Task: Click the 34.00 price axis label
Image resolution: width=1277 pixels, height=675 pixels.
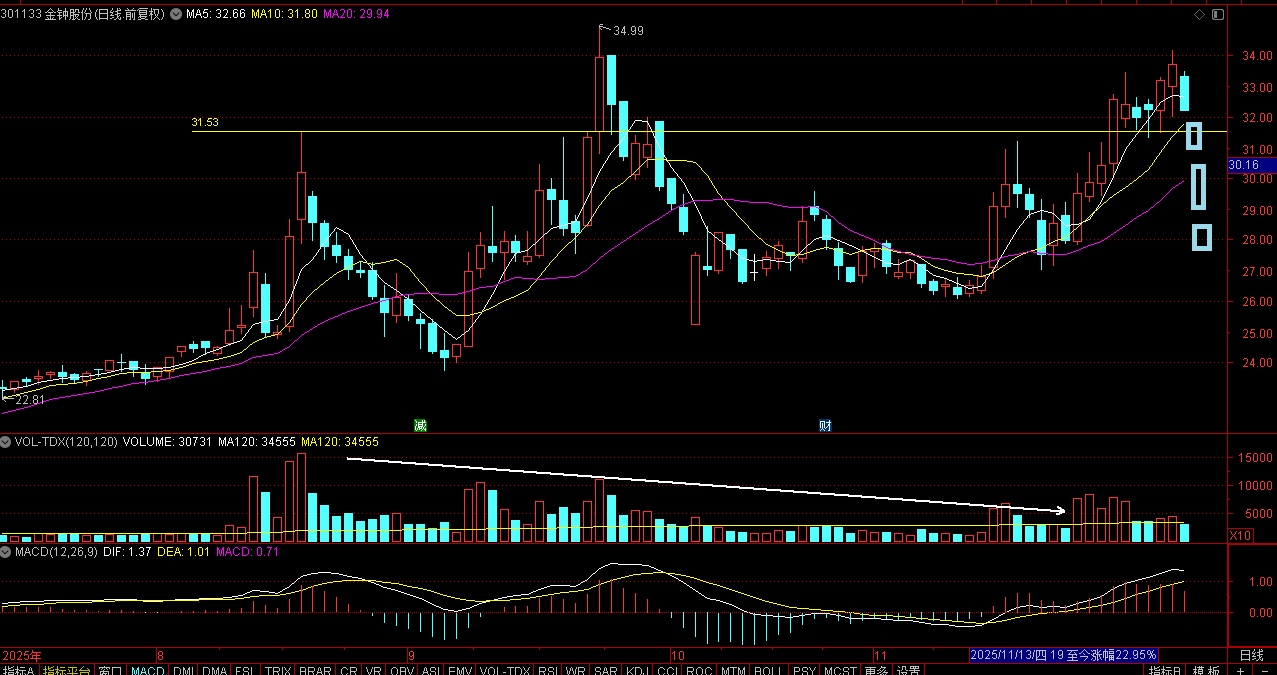Action: pyautogui.click(x=1255, y=56)
